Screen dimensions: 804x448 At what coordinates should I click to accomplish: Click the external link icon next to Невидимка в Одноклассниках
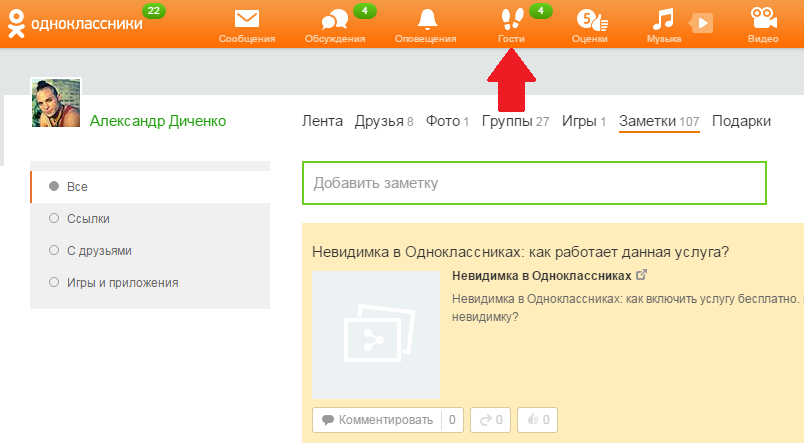pyautogui.click(x=641, y=275)
